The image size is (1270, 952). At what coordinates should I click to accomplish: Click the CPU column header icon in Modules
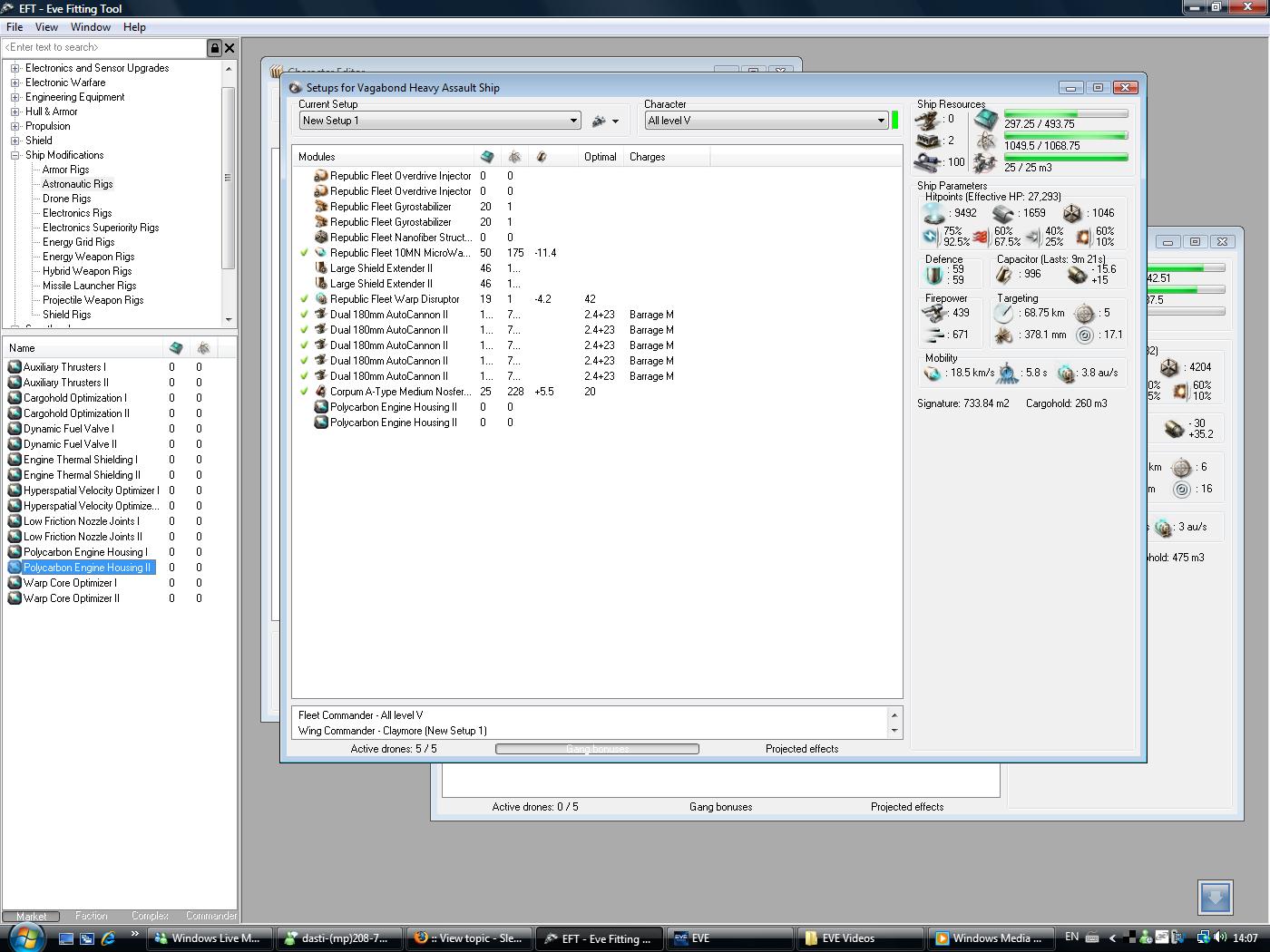(x=487, y=157)
